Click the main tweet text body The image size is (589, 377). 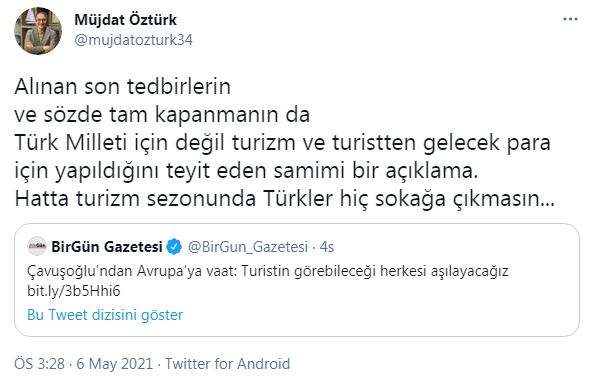[284, 143]
